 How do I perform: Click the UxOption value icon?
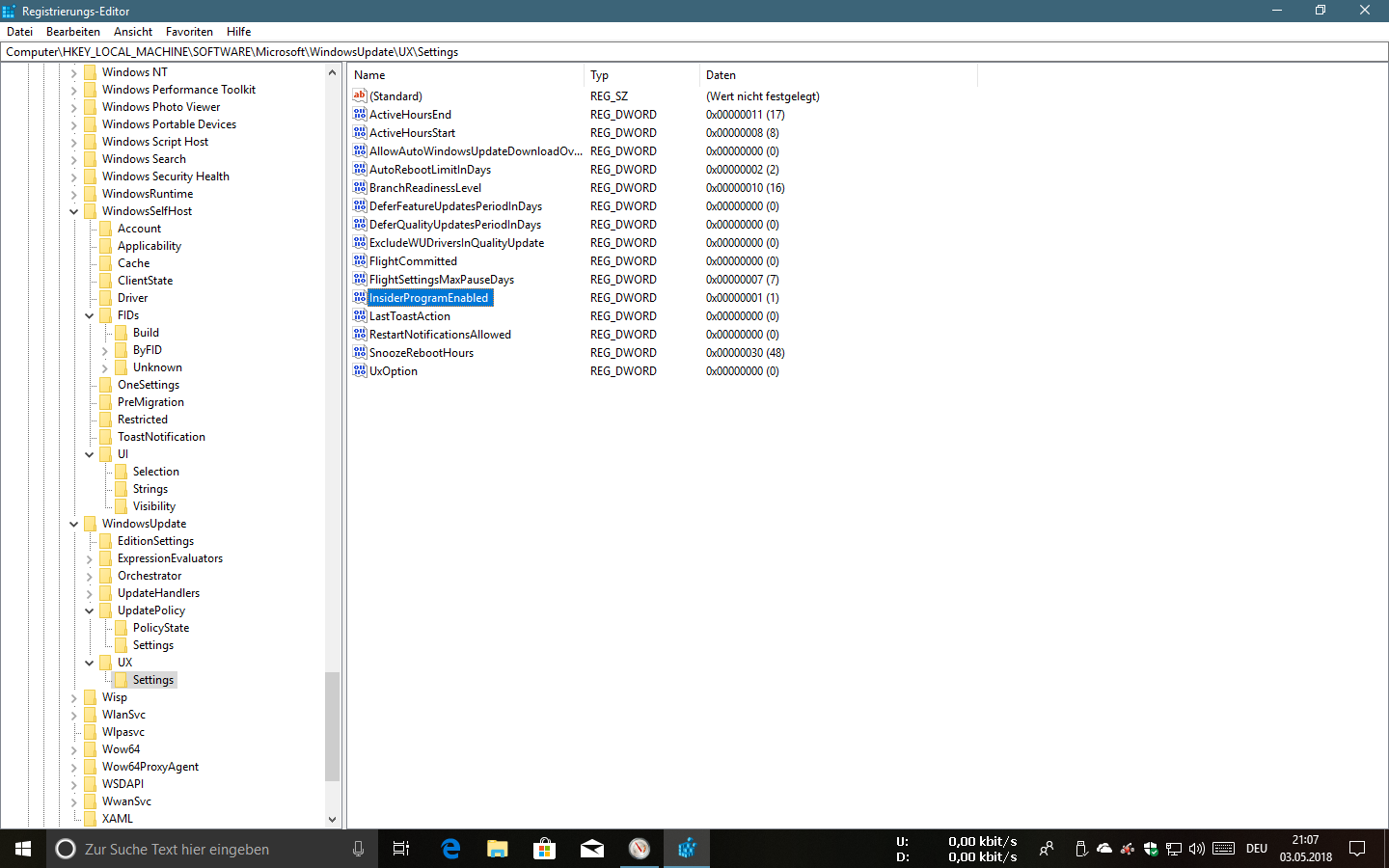[360, 370]
